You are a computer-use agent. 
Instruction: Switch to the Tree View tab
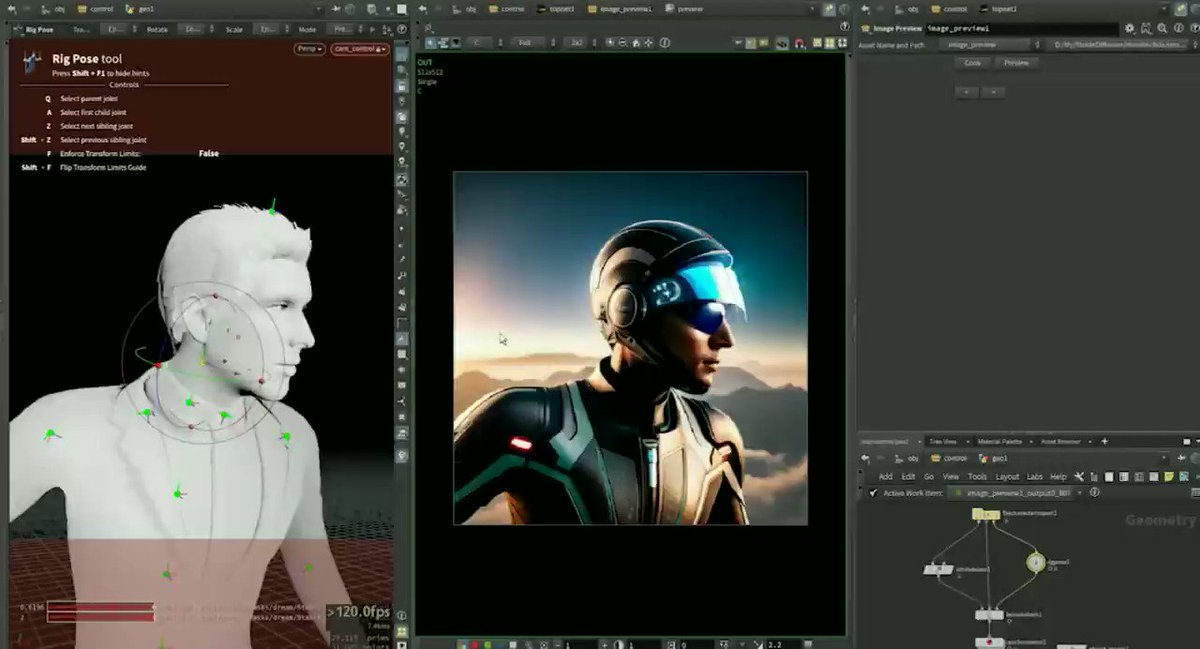pos(943,441)
